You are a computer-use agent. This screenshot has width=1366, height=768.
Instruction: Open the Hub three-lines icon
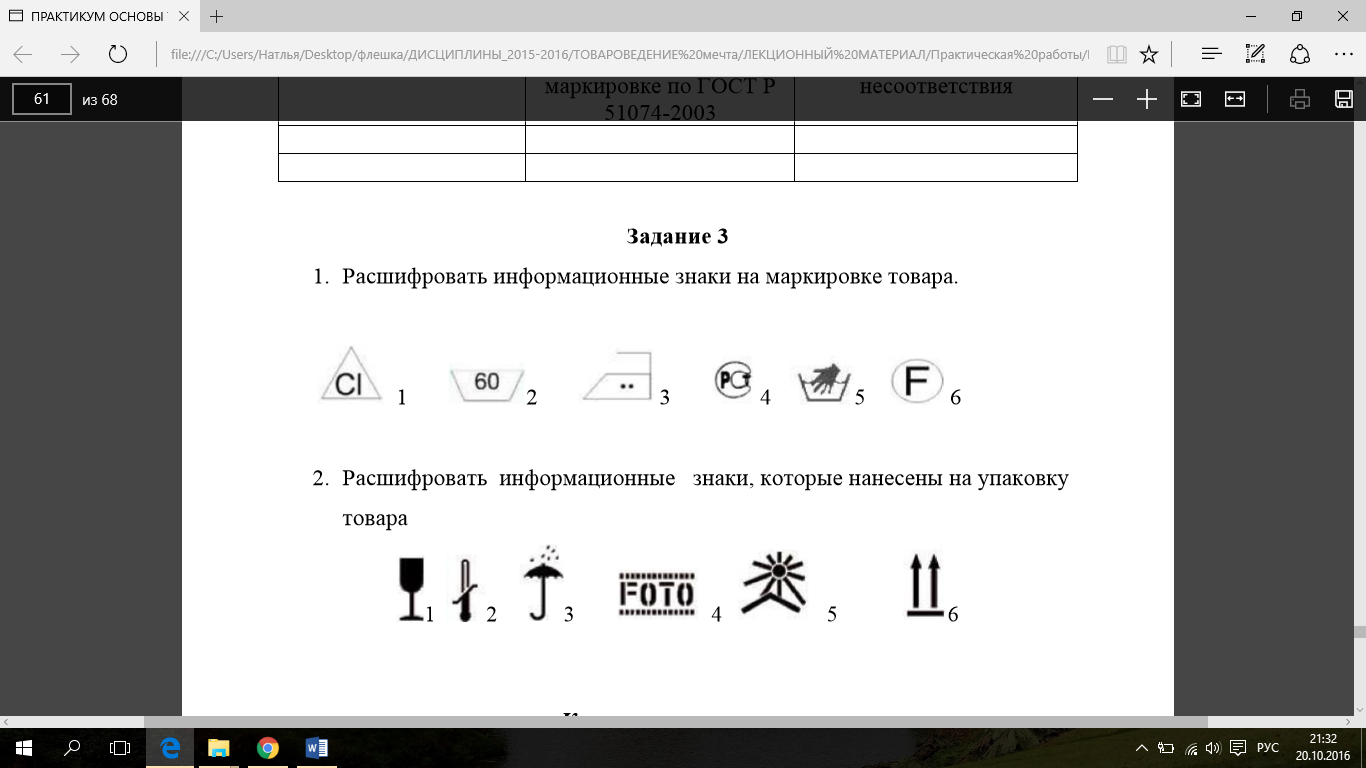coord(1211,54)
